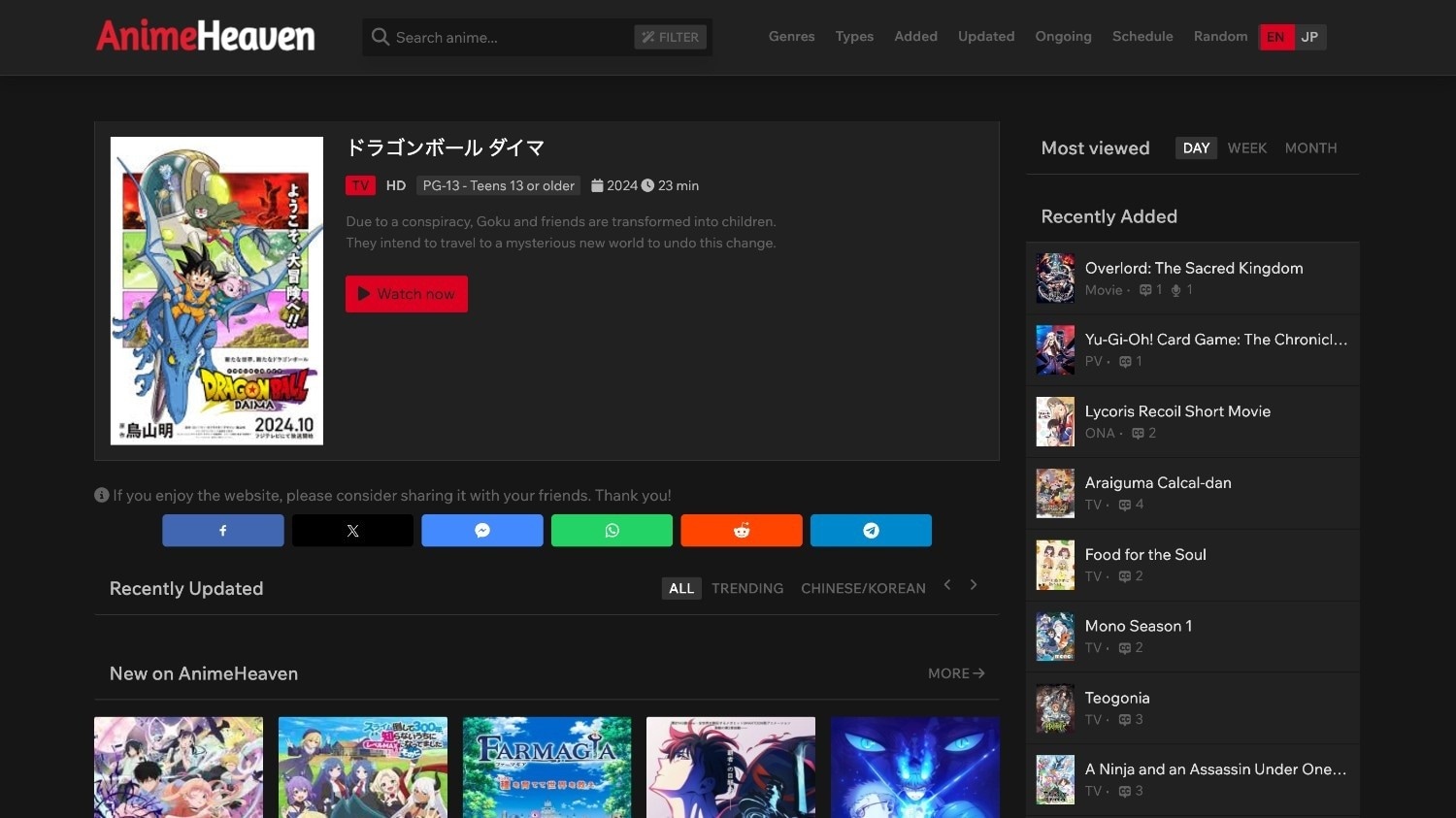This screenshot has width=1456, height=818.
Task: Select the TRENDING tab
Action: [x=747, y=589]
